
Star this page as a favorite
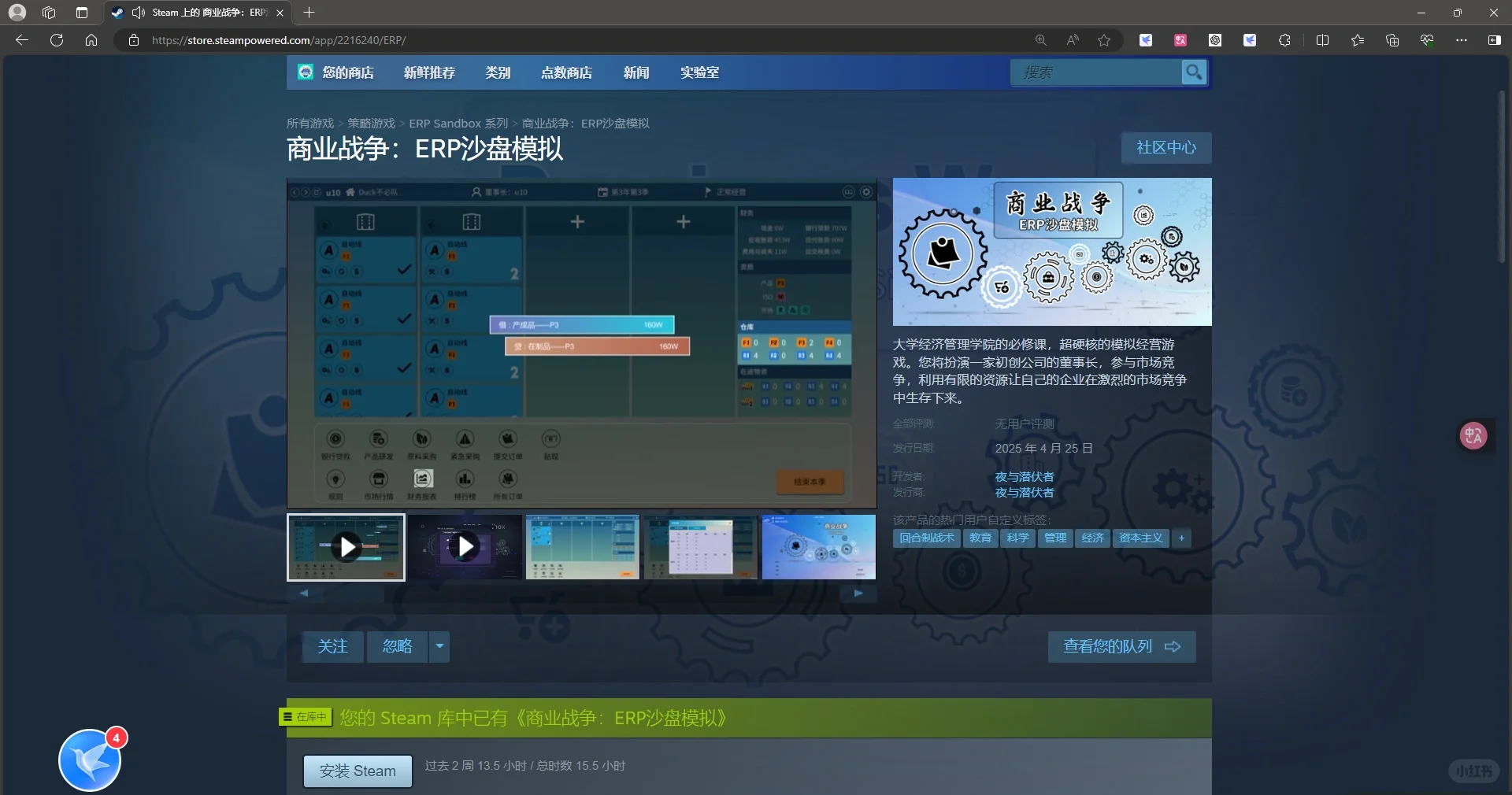pyautogui.click(x=1104, y=40)
